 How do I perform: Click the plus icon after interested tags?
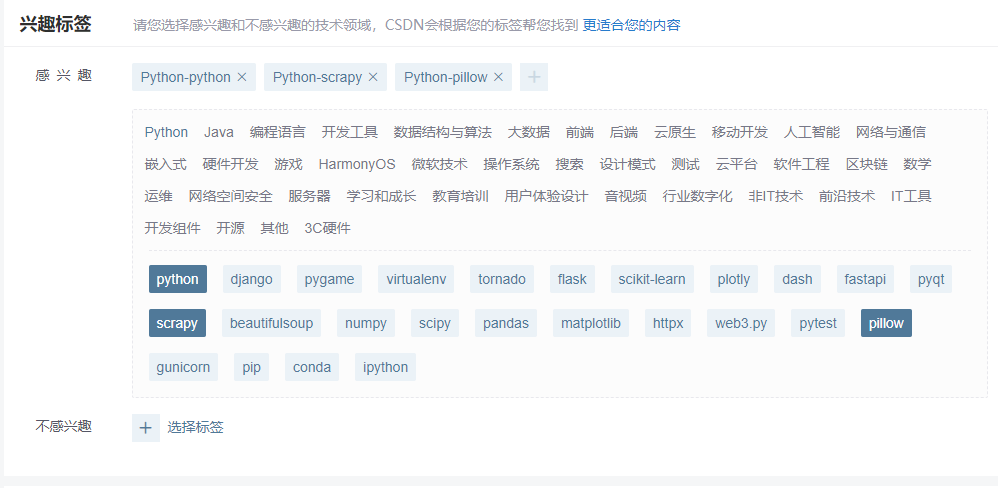[x=534, y=77]
